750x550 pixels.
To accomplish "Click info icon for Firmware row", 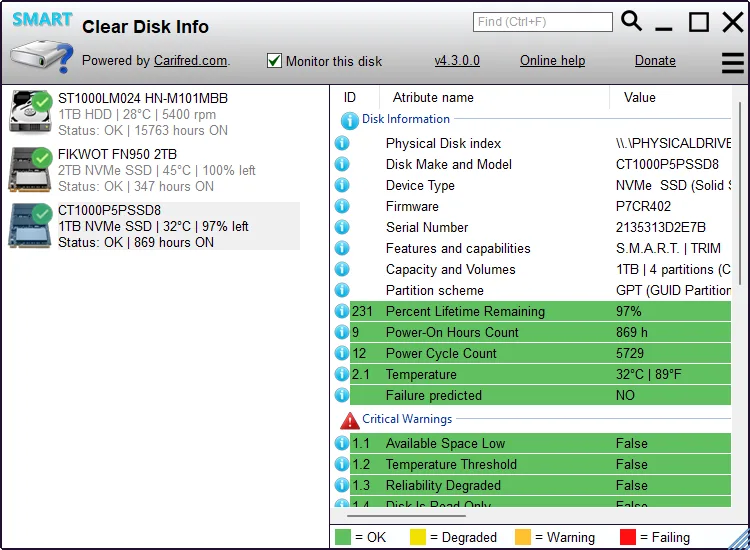I will click(342, 206).
